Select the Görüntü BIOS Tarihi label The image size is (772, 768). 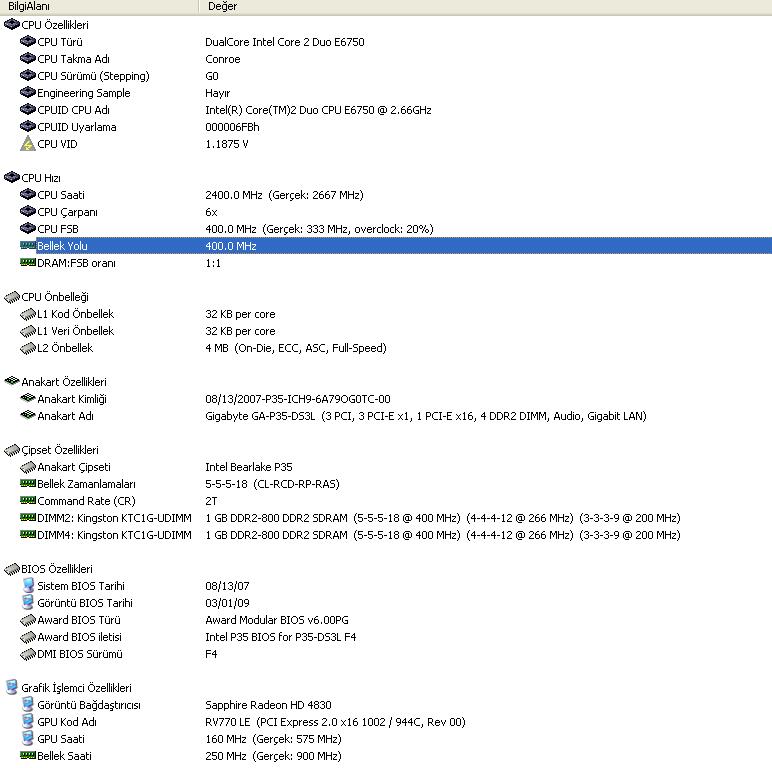click(x=85, y=603)
